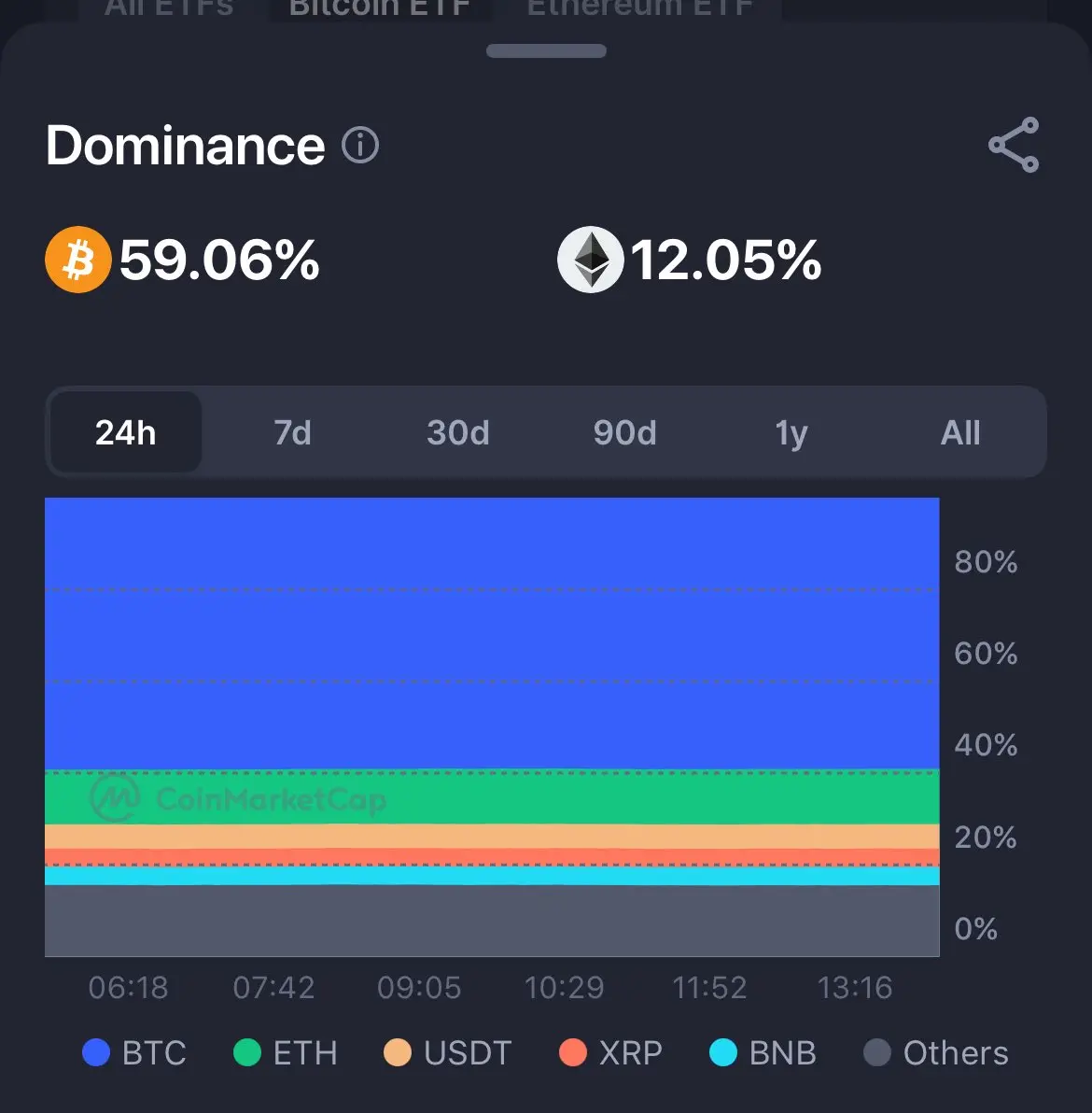
Task: Select the 90d time range
Action: pyautogui.click(x=625, y=432)
